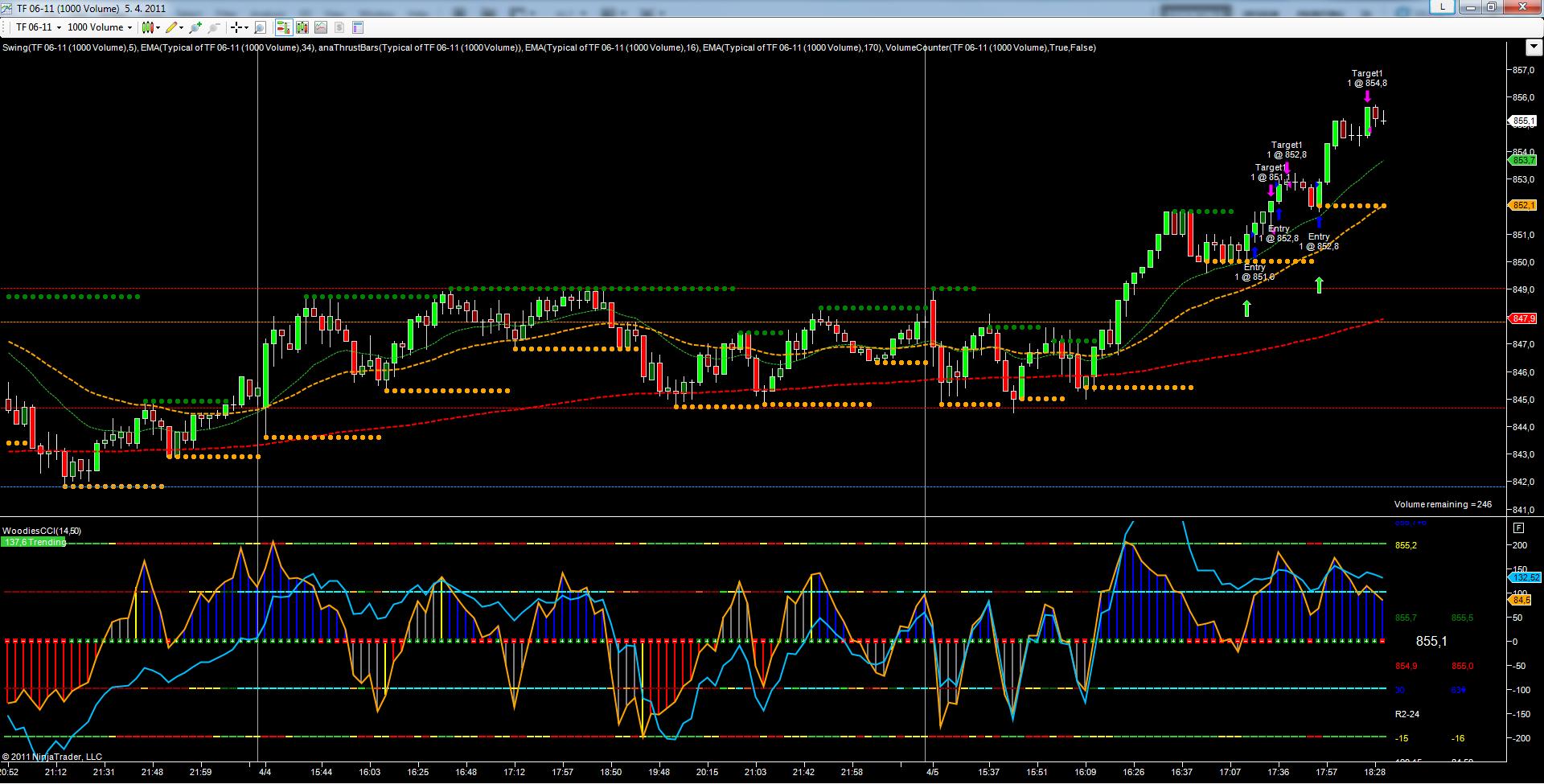Select the yellow pencil drawing tool
The height and width of the screenshot is (784, 1544).
(171, 27)
